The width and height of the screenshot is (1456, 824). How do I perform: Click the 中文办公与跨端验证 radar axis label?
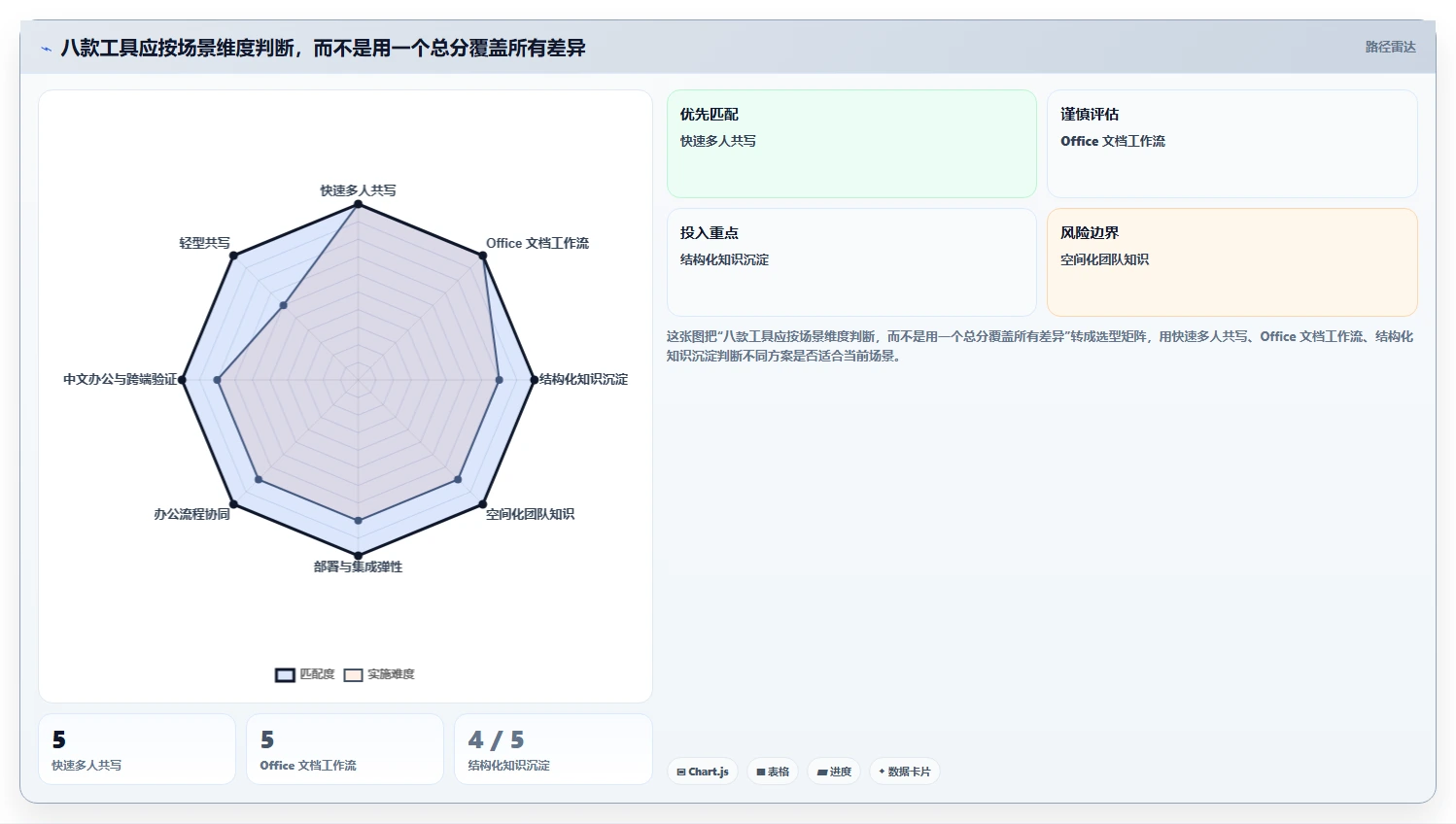point(121,379)
